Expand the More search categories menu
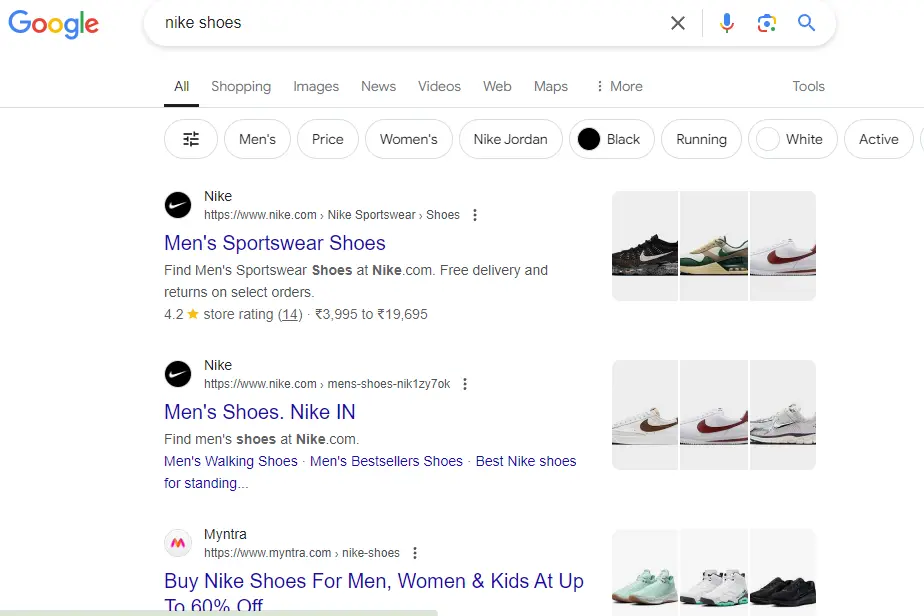Screen dimensions: 924x616 point(618,86)
